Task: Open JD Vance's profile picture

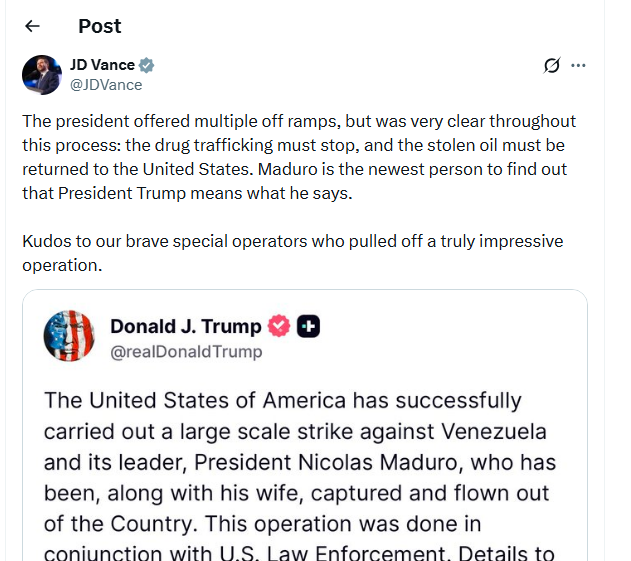Action: tap(42, 75)
